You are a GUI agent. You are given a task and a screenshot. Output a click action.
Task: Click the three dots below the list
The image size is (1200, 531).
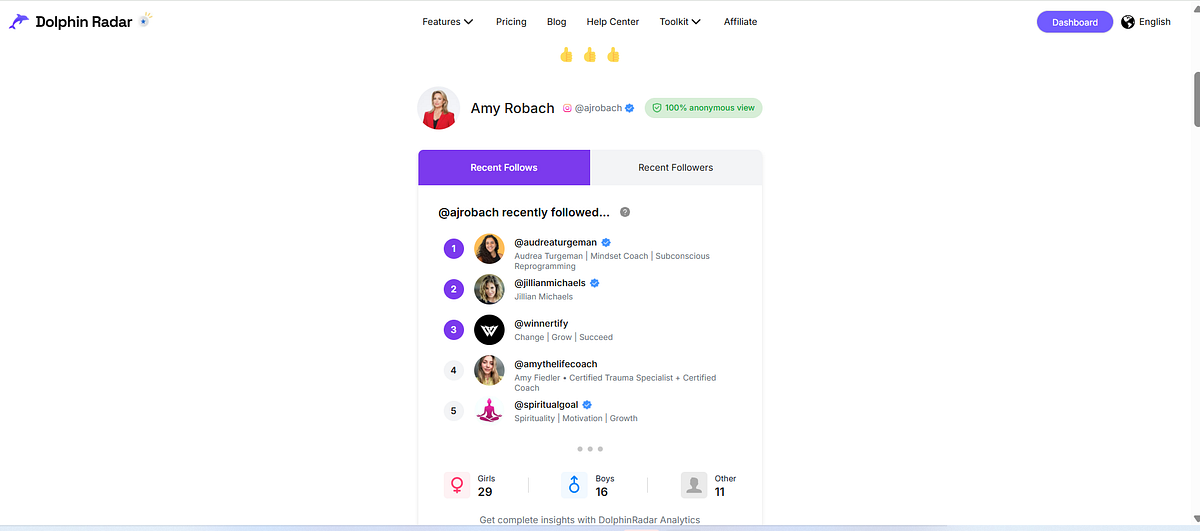coord(590,449)
